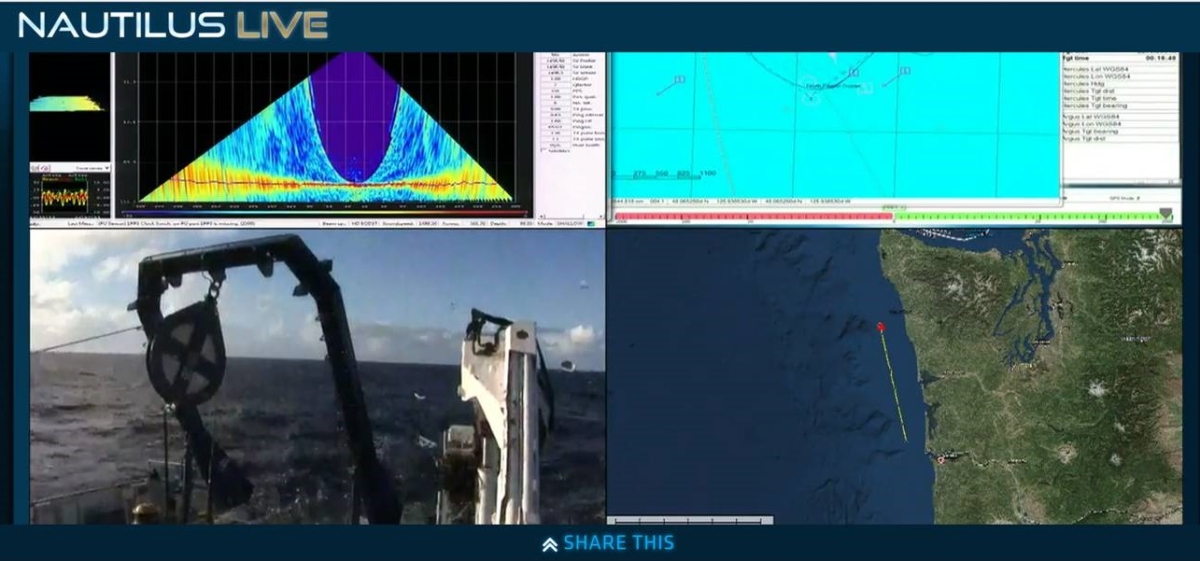Click the Share This link
This screenshot has width=1200, height=561.
click(618, 544)
